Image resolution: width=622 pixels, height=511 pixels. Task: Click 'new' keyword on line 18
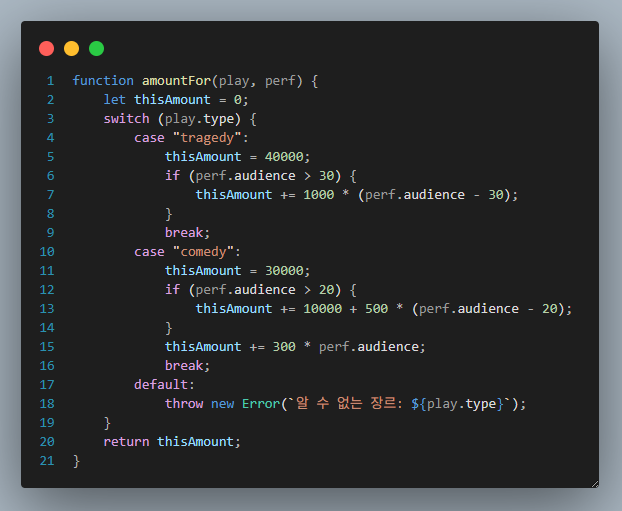click(223, 404)
